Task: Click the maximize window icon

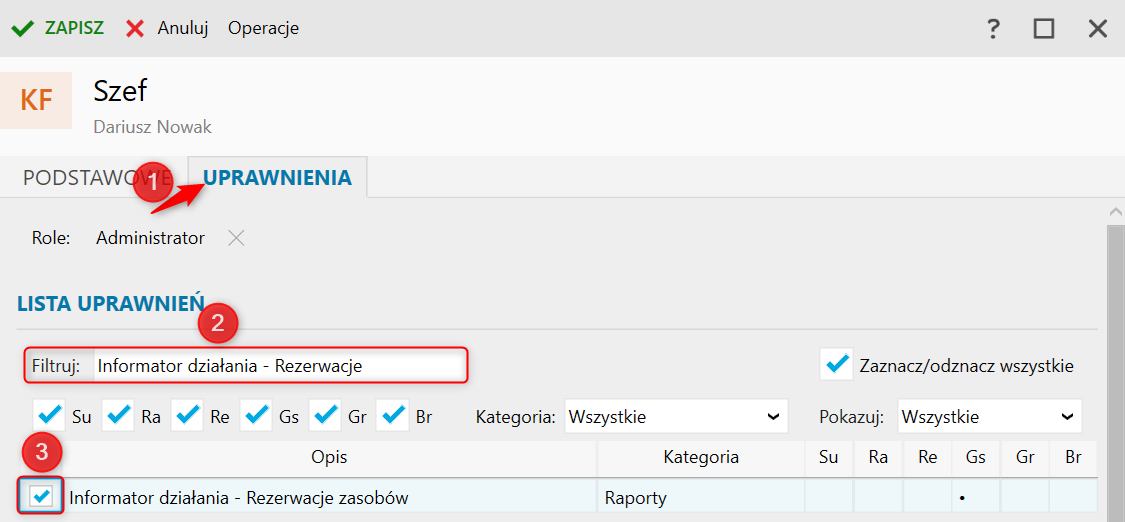Action: (x=1044, y=29)
